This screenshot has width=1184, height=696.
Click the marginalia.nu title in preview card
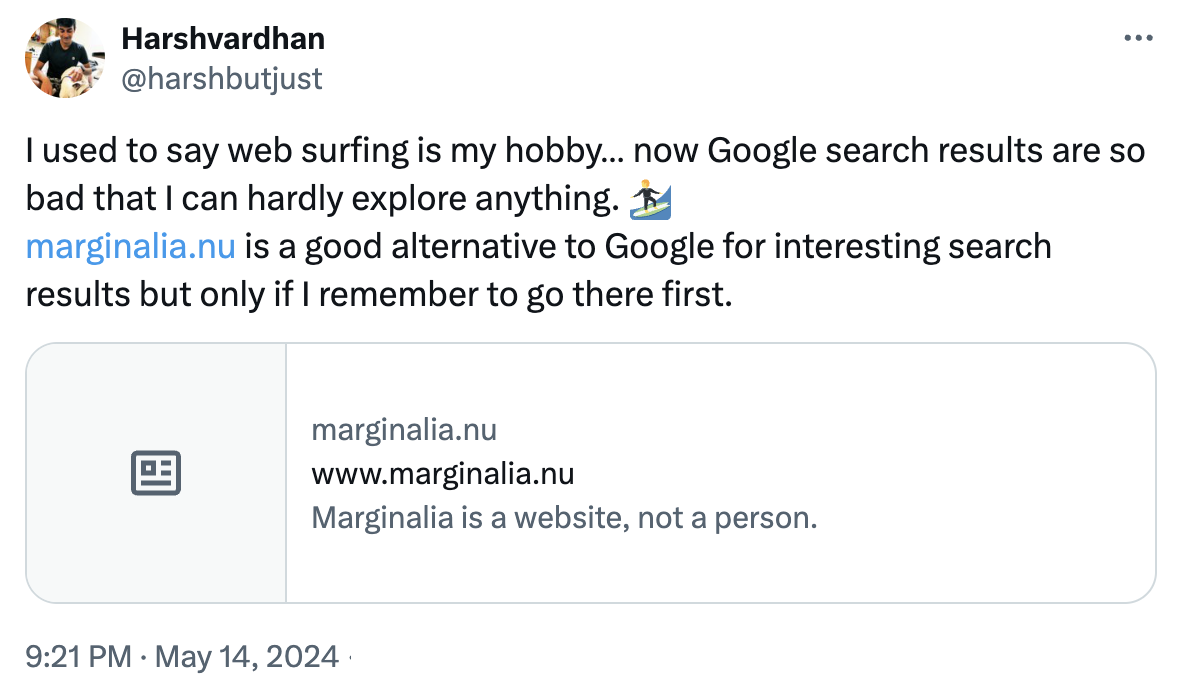coord(404,429)
